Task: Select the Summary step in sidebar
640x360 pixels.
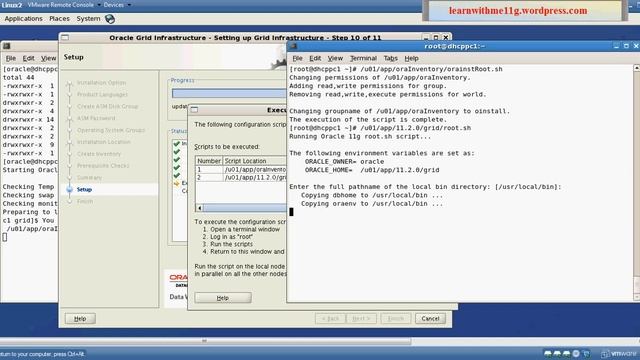Action: point(89,178)
